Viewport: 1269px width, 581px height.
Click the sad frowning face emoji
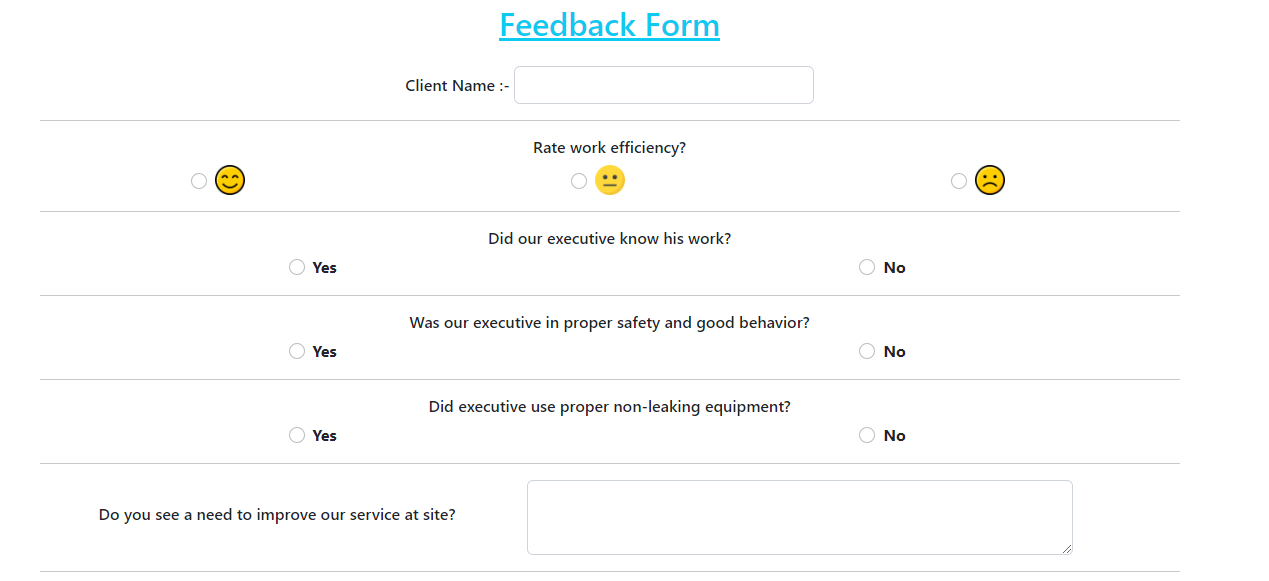click(990, 180)
